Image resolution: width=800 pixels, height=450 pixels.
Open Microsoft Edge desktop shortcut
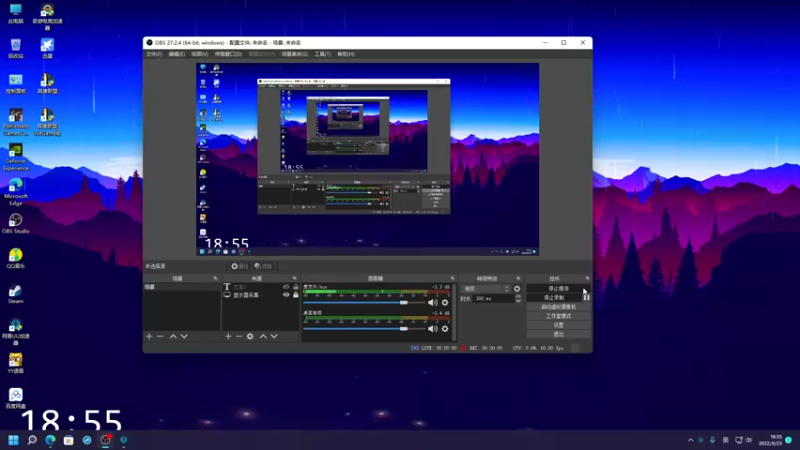tap(15, 192)
